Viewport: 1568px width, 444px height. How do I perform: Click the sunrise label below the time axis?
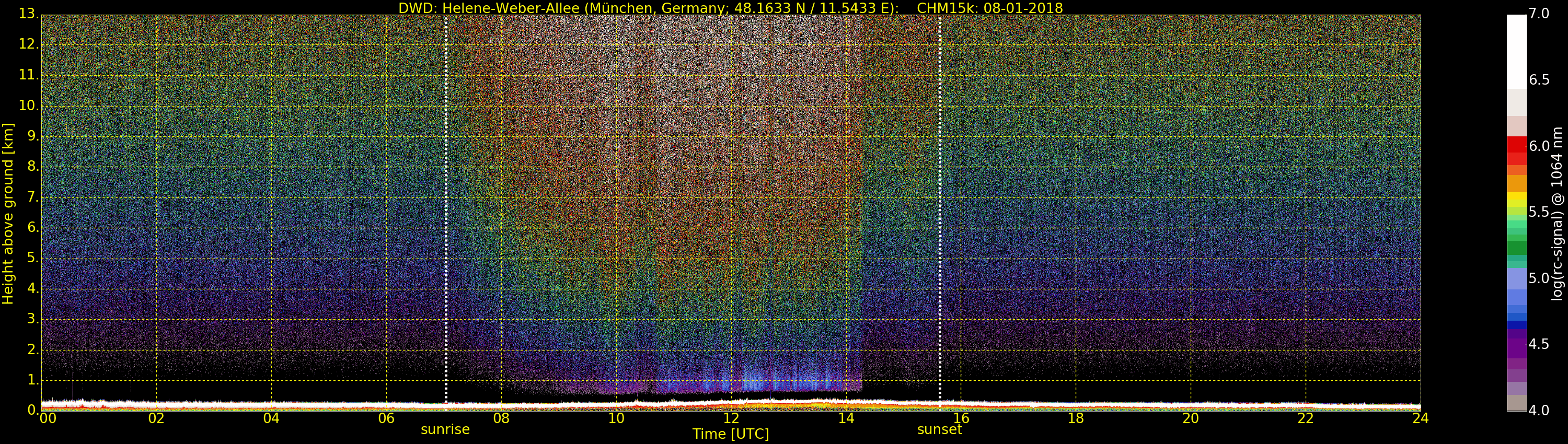pyautogui.click(x=445, y=429)
